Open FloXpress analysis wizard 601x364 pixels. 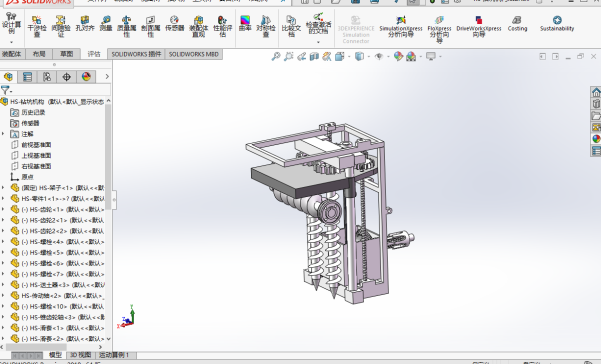click(439, 29)
